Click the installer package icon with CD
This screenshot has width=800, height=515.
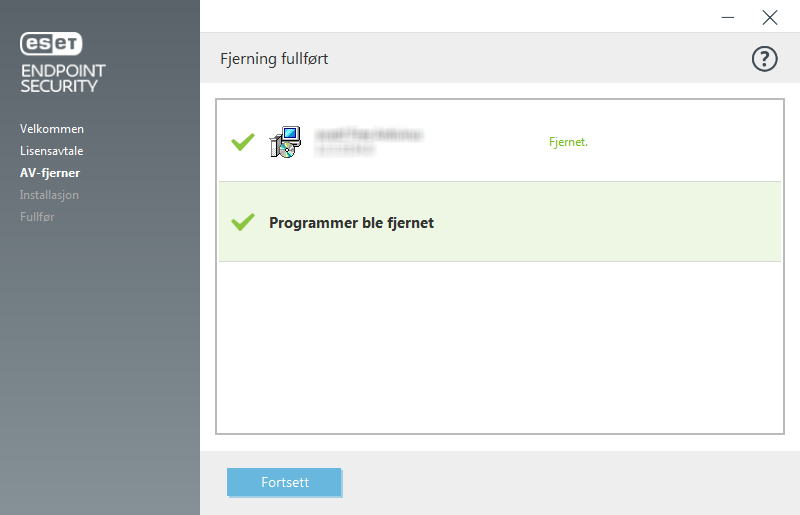pyautogui.click(x=286, y=142)
